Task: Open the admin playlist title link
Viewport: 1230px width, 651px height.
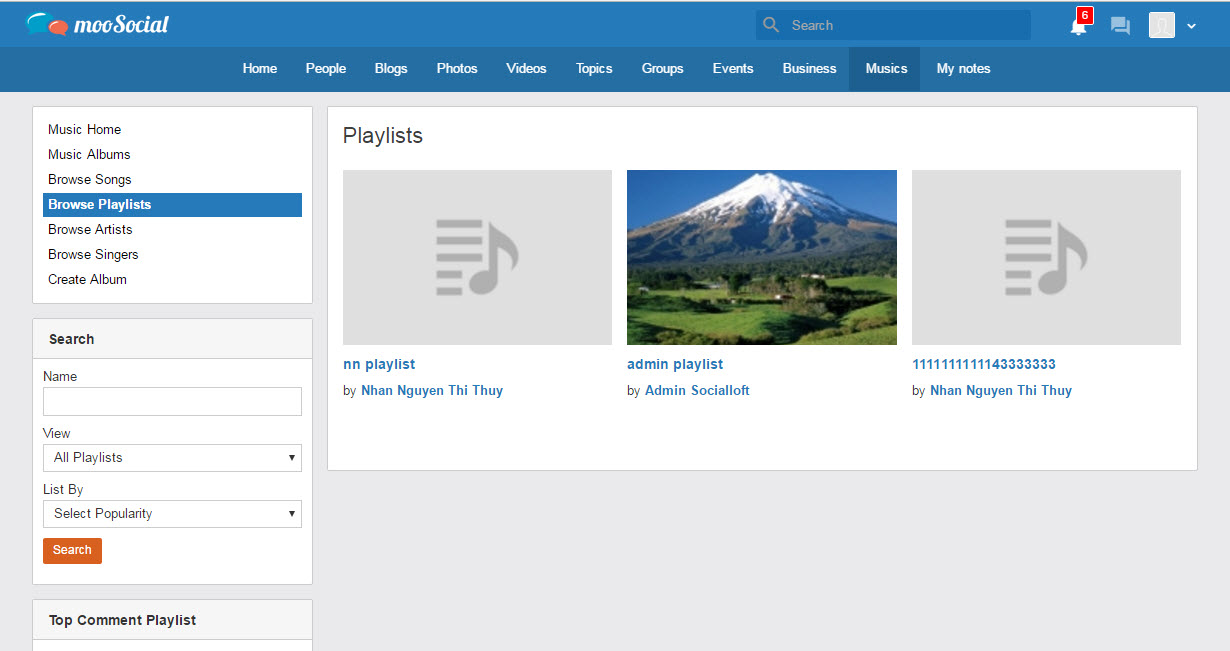Action: 675,364
